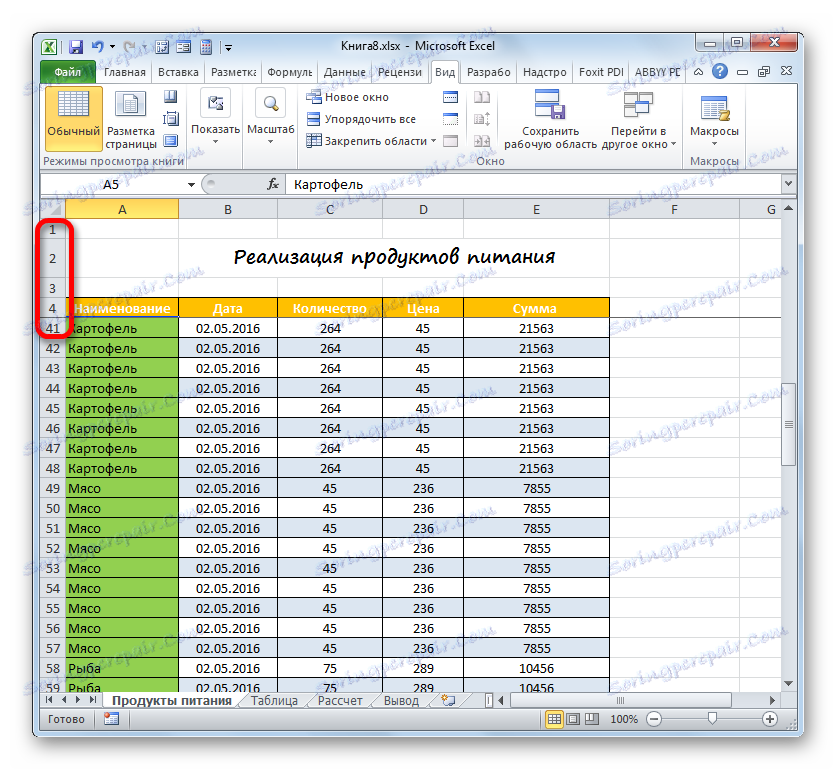
Task: Switch to Разметка страницы page layout view
Action: point(131,119)
